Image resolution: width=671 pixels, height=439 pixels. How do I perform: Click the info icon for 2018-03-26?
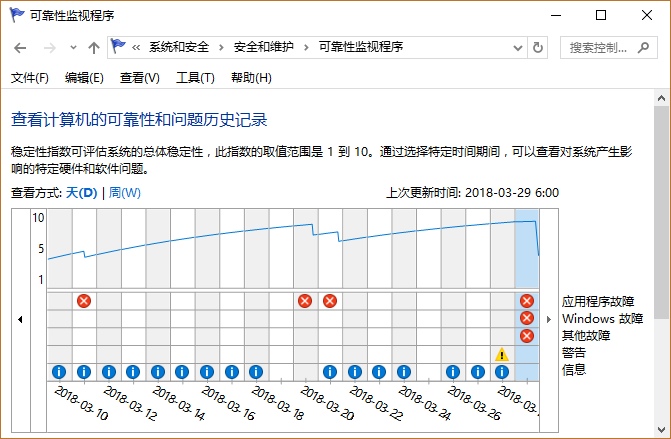tap(453, 372)
